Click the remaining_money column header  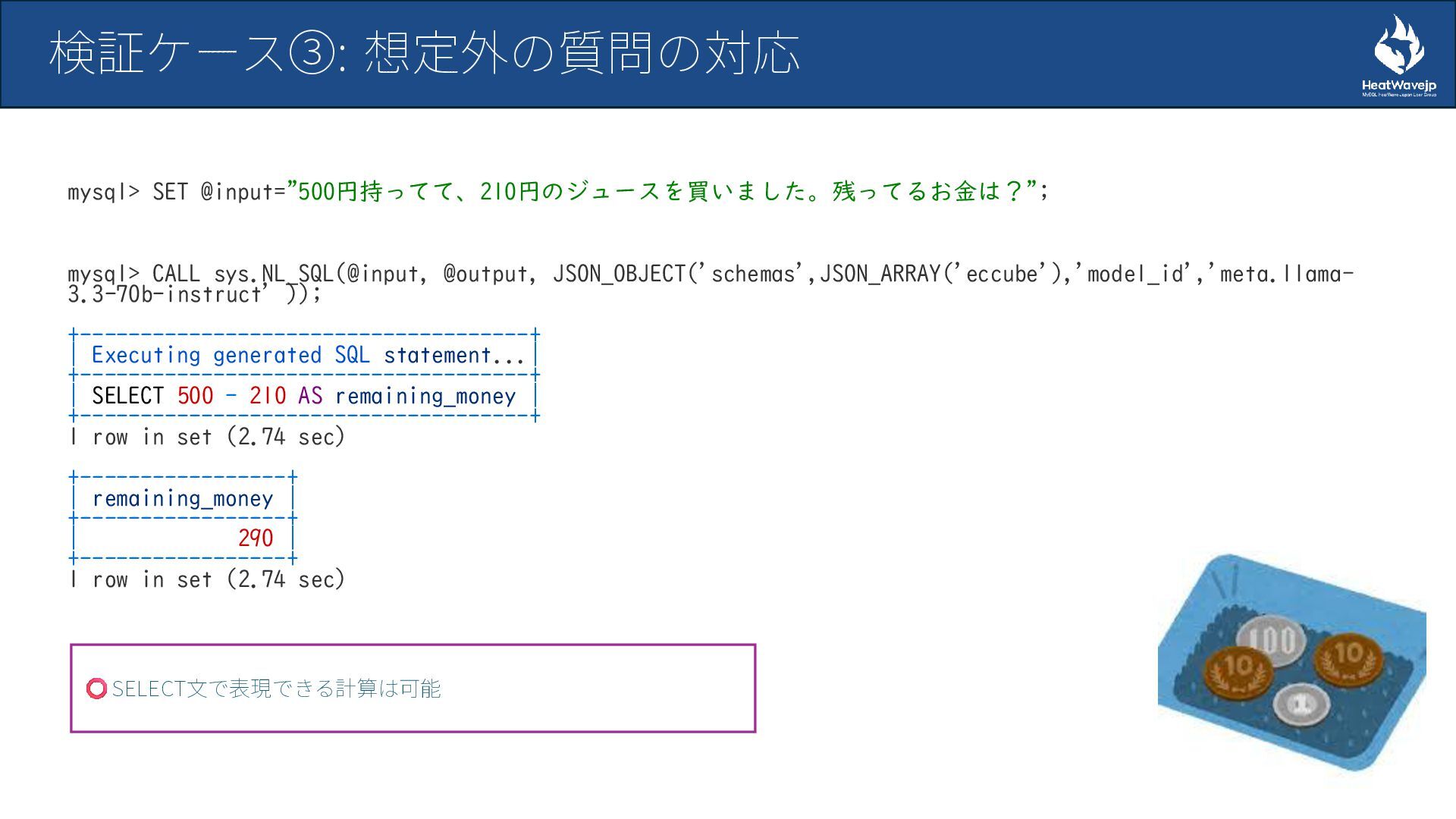coord(182,499)
